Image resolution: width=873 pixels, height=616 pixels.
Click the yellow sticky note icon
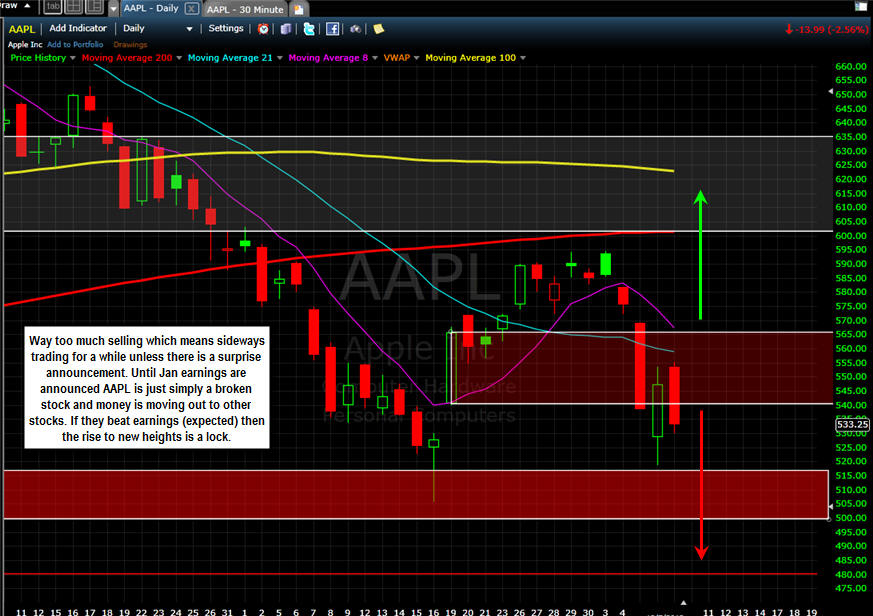(379, 29)
